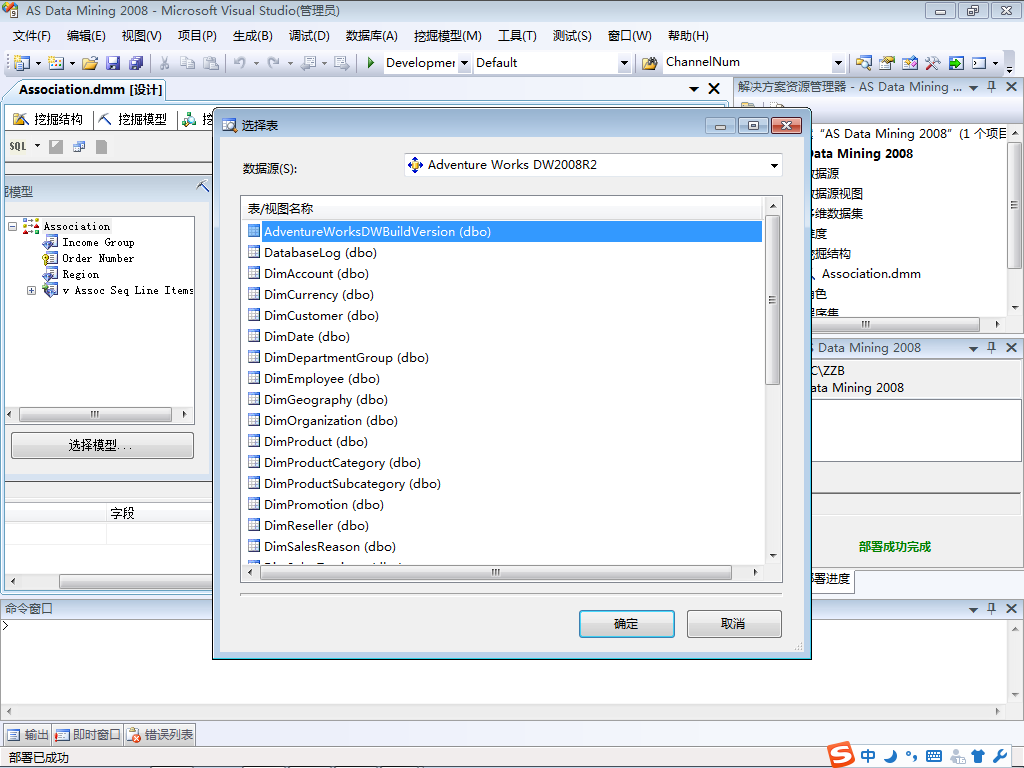Start debugging with the green play icon
Image resolution: width=1024 pixels, height=768 pixels.
tap(371, 63)
